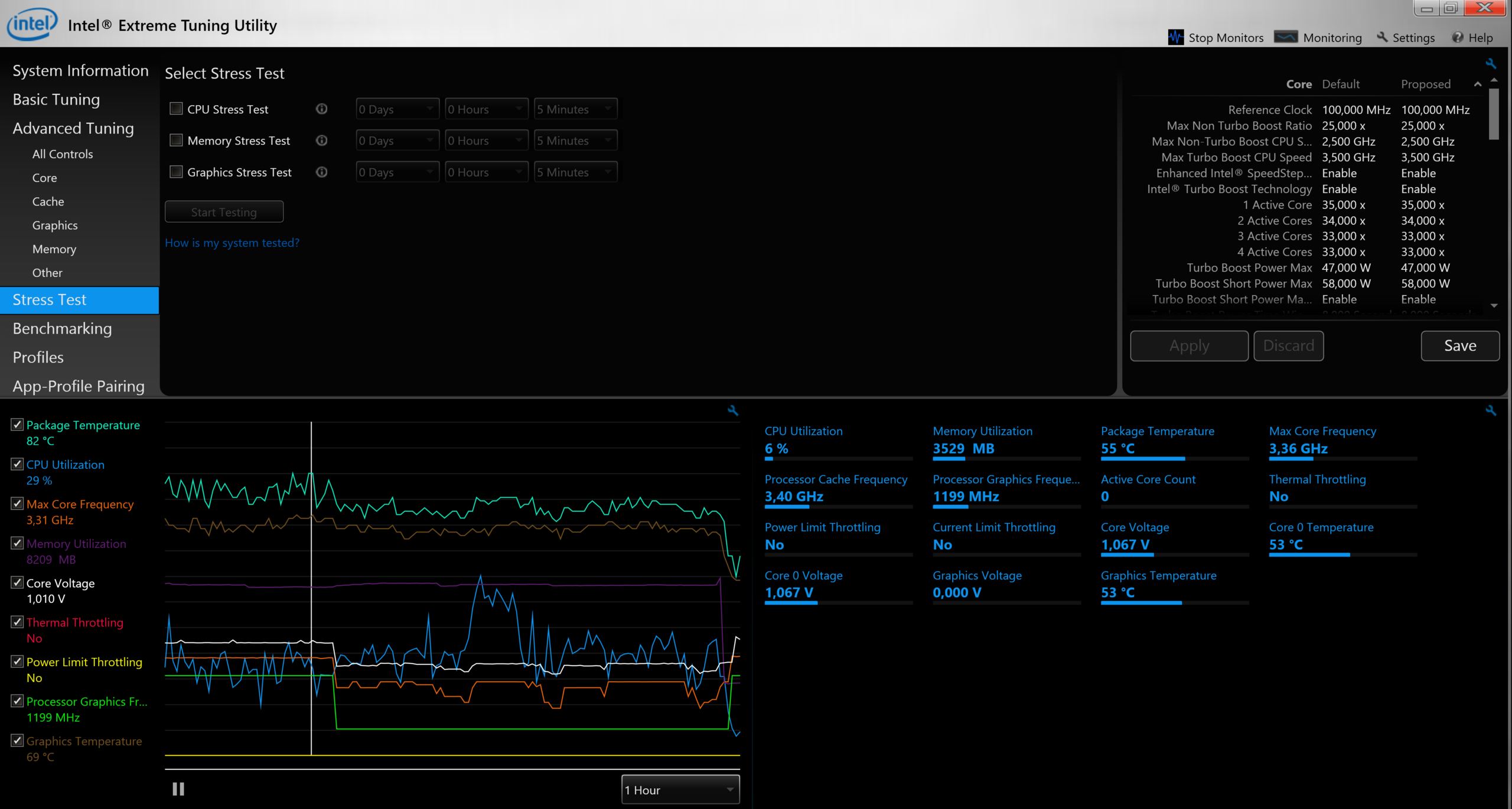Image resolution: width=1512 pixels, height=809 pixels.
Task: Click info icon next to Memory Stress Test
Action: coord(321,141)
